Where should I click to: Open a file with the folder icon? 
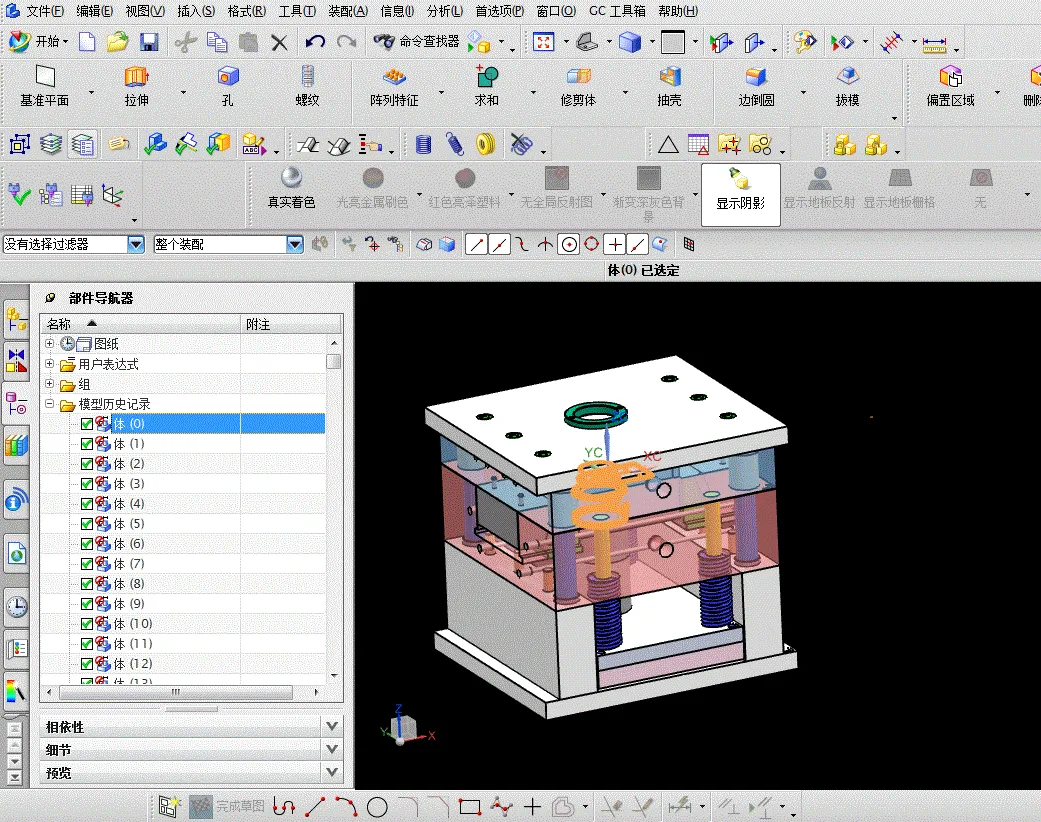[x=118, y=42]
